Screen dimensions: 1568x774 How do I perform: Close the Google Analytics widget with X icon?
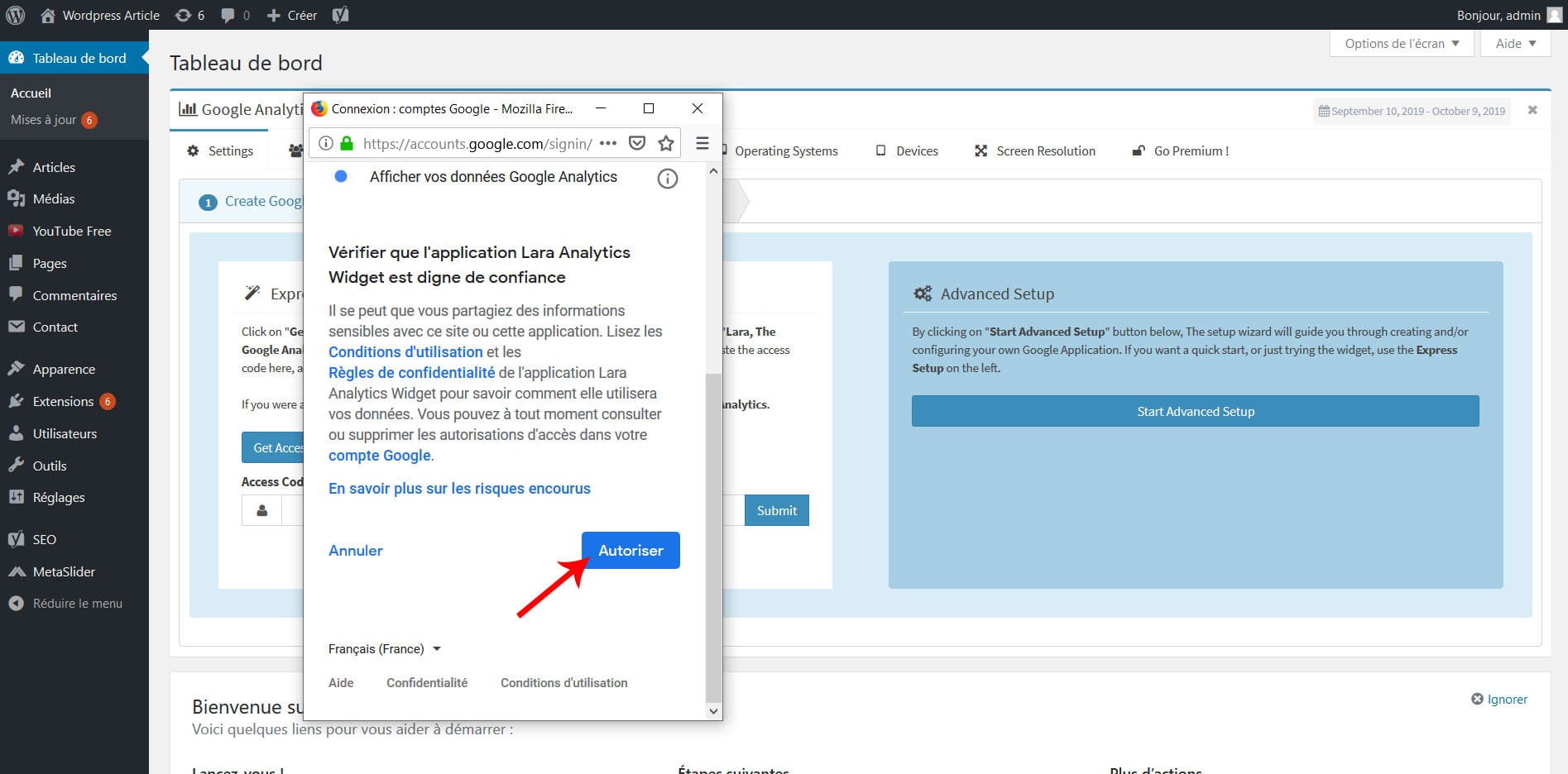coord(1532,110)
